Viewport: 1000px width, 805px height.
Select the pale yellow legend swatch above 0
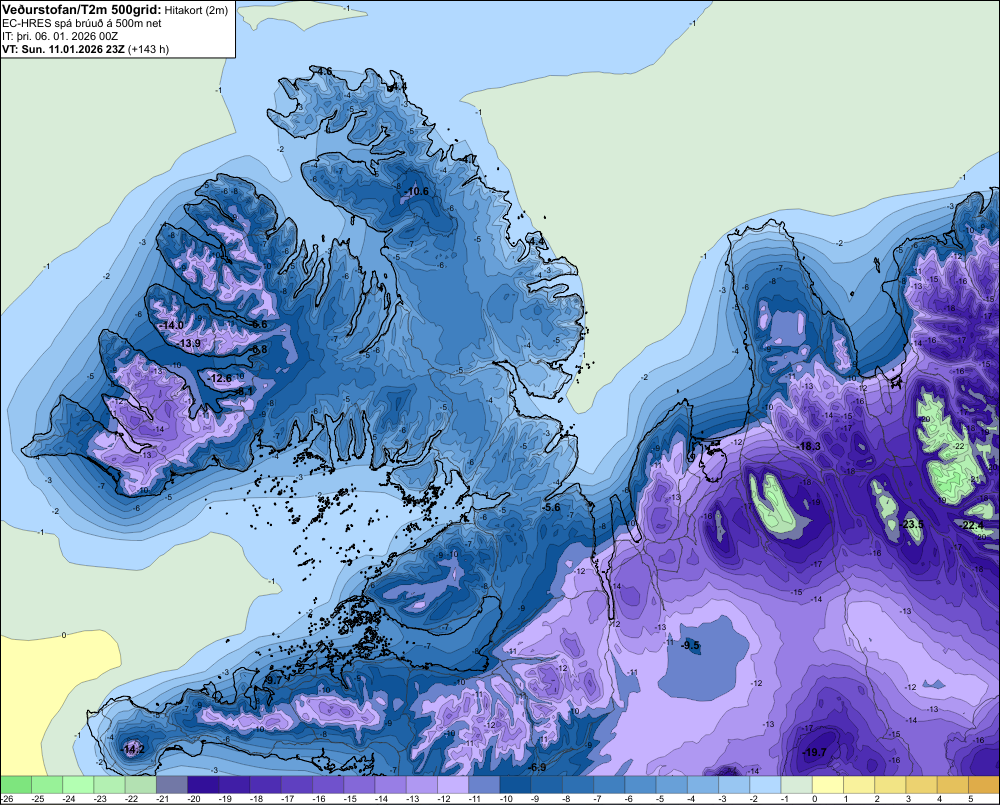coord(828,784)
